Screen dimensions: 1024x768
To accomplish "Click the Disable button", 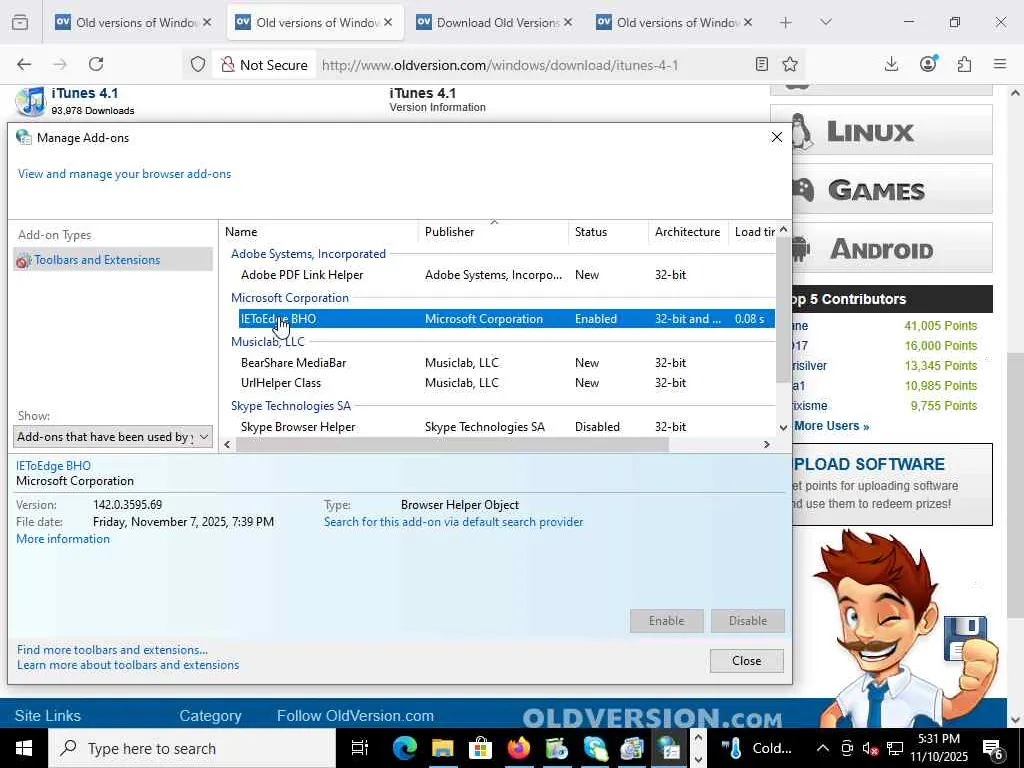I will click(748, 620).
